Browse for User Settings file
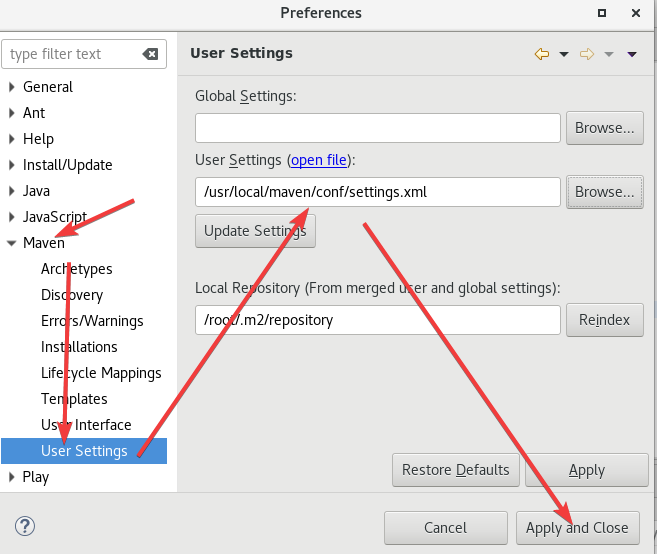 tap(605, 192)
